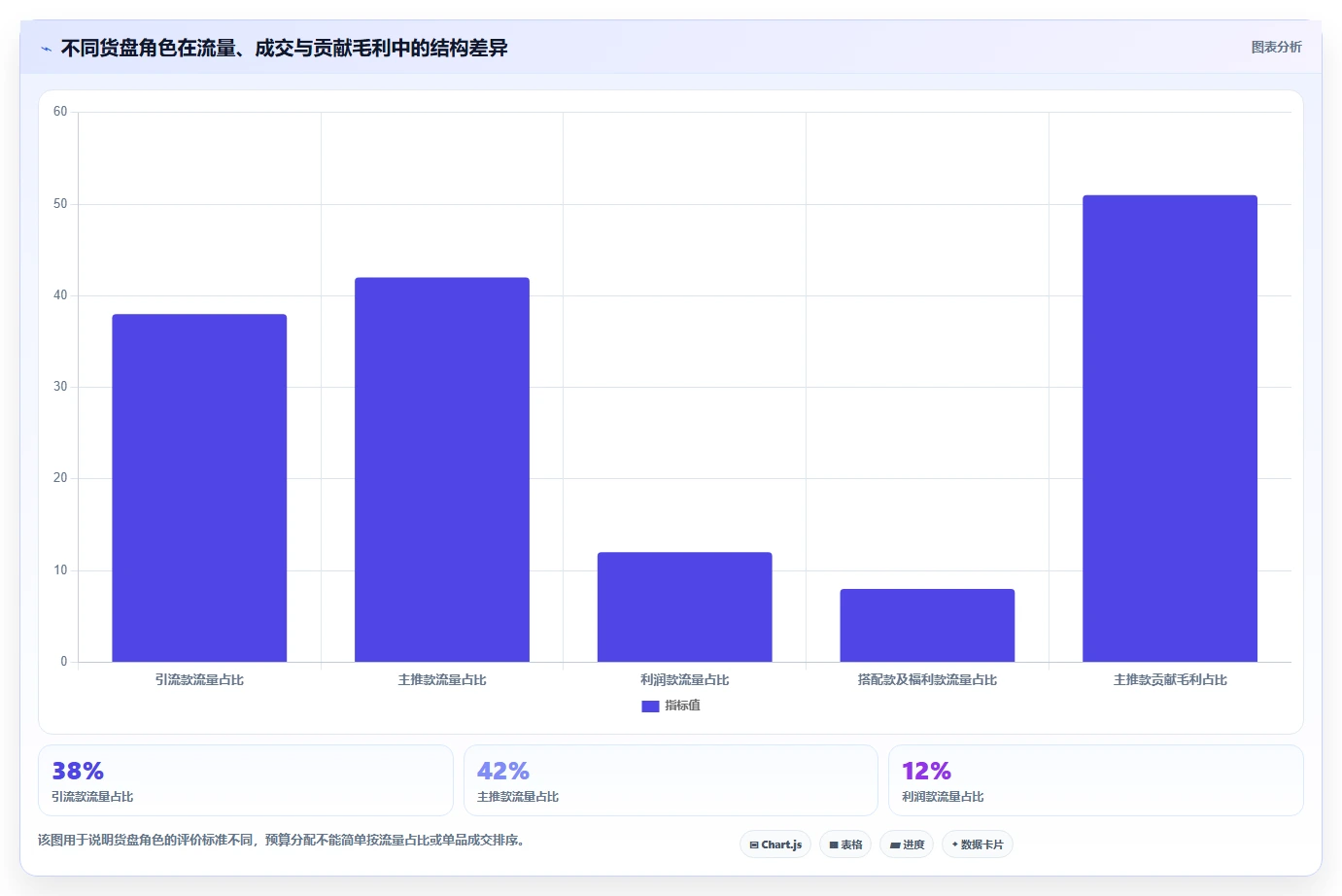The width and height of the screenshot is (1342, 896).
Task: Click the 利润款流量占比 x-axis label
Action: (685, 680)
